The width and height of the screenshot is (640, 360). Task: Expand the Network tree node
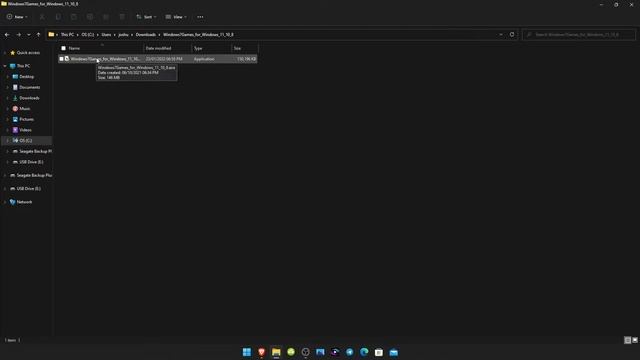[x=5, y=202]
